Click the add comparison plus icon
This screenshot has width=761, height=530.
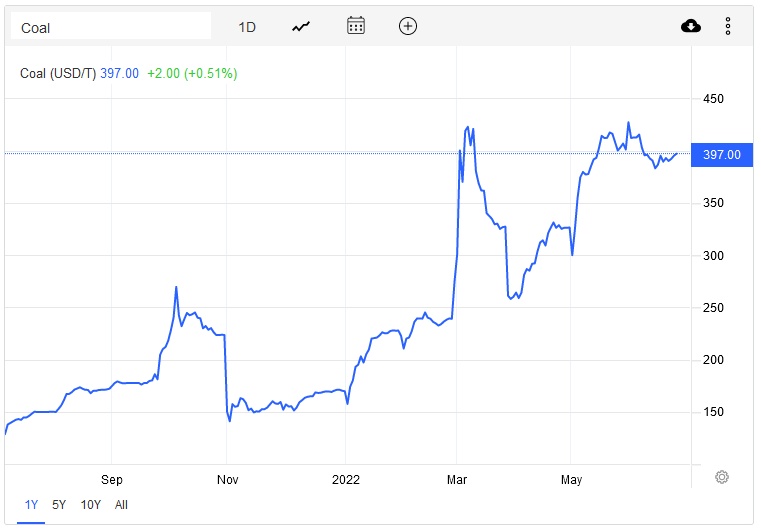tap(407, 26)
